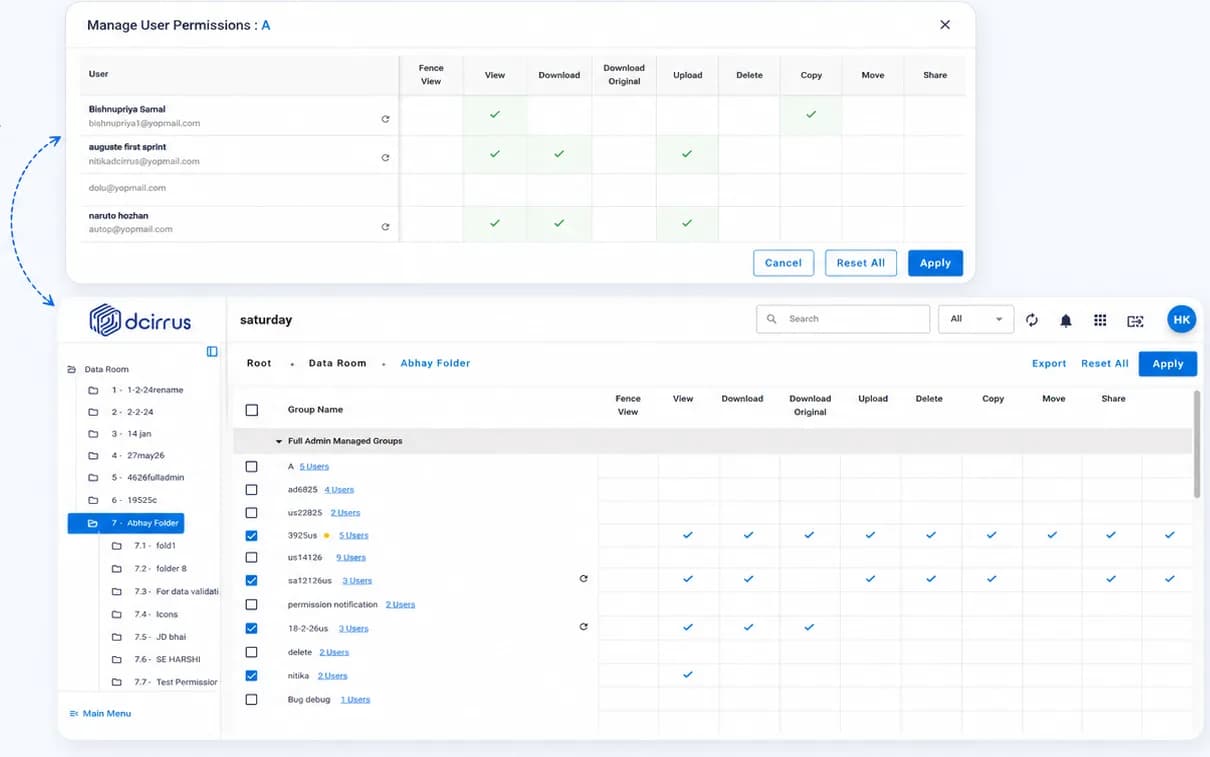Click the Data Room open-folder icon
The height and width of the screenshot is (757, 1210).
pyautogui.click(x=71, y=369)
